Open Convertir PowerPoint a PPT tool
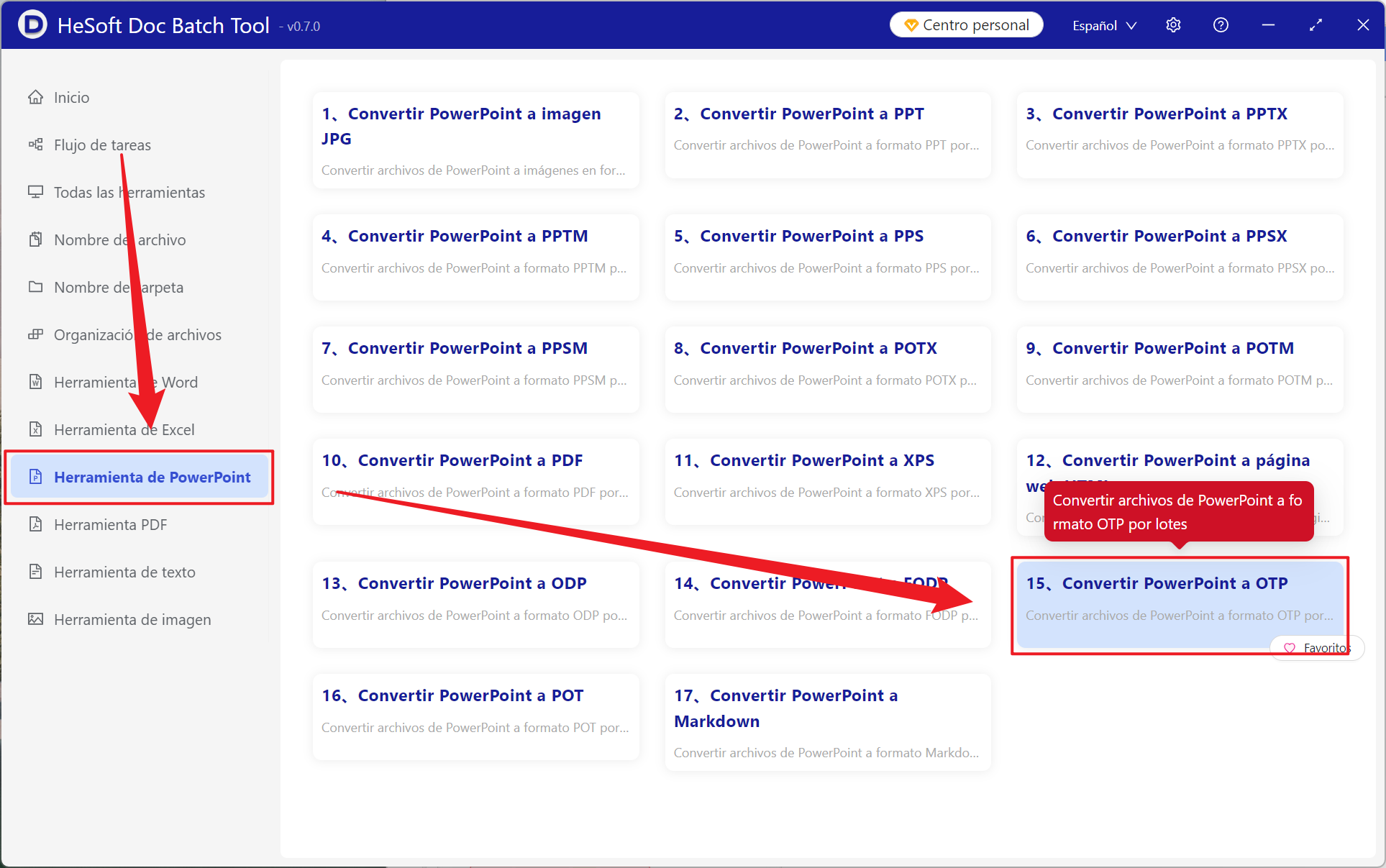 pyautogui.click(x=828, y=135)
